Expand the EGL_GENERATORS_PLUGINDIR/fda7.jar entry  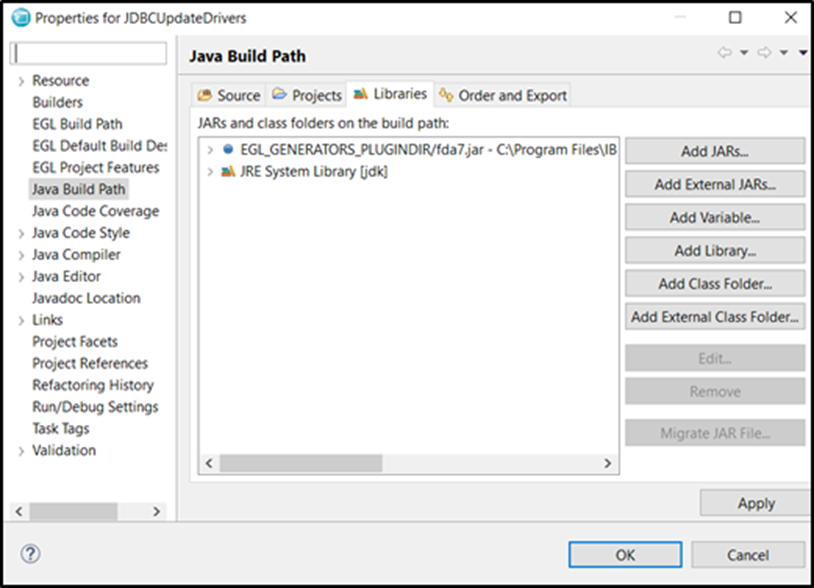click(210, 150)
